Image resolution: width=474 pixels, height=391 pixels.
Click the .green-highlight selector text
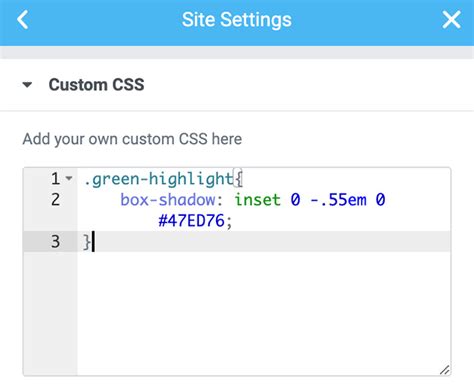[159, 179]
